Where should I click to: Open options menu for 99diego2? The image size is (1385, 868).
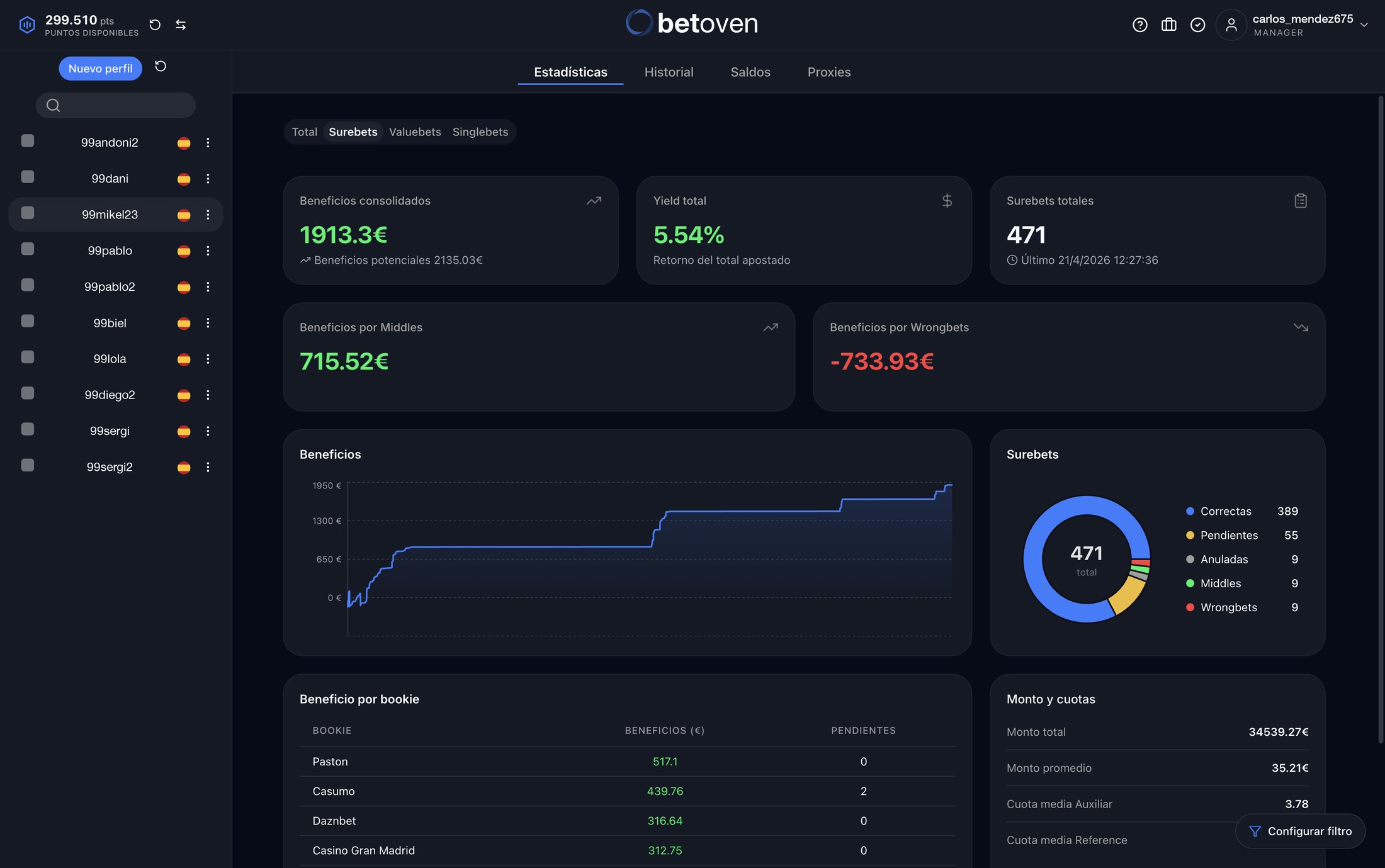coord(208,395)
